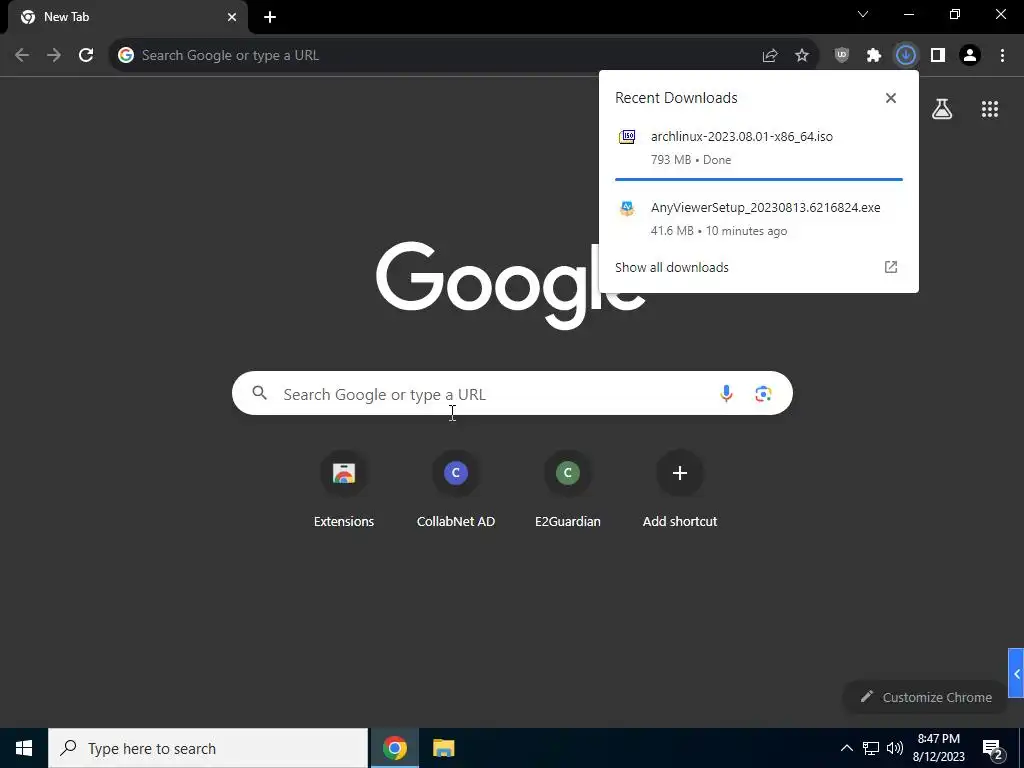Screen dimensions: 1024x768
Task: Click the browser back arrow
Action: click(x=22, y=55)
